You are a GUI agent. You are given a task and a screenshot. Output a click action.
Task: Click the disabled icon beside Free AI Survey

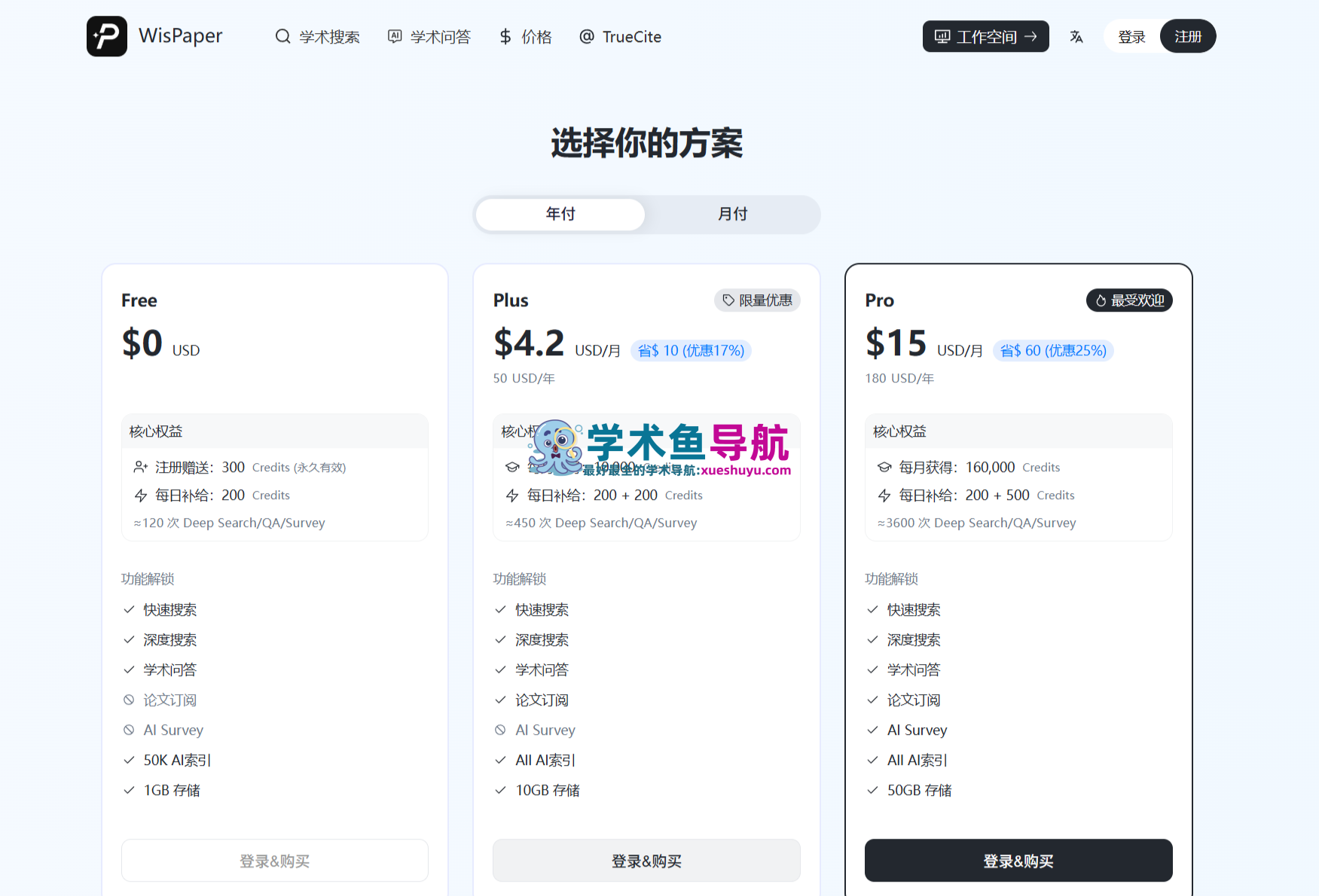129,730
